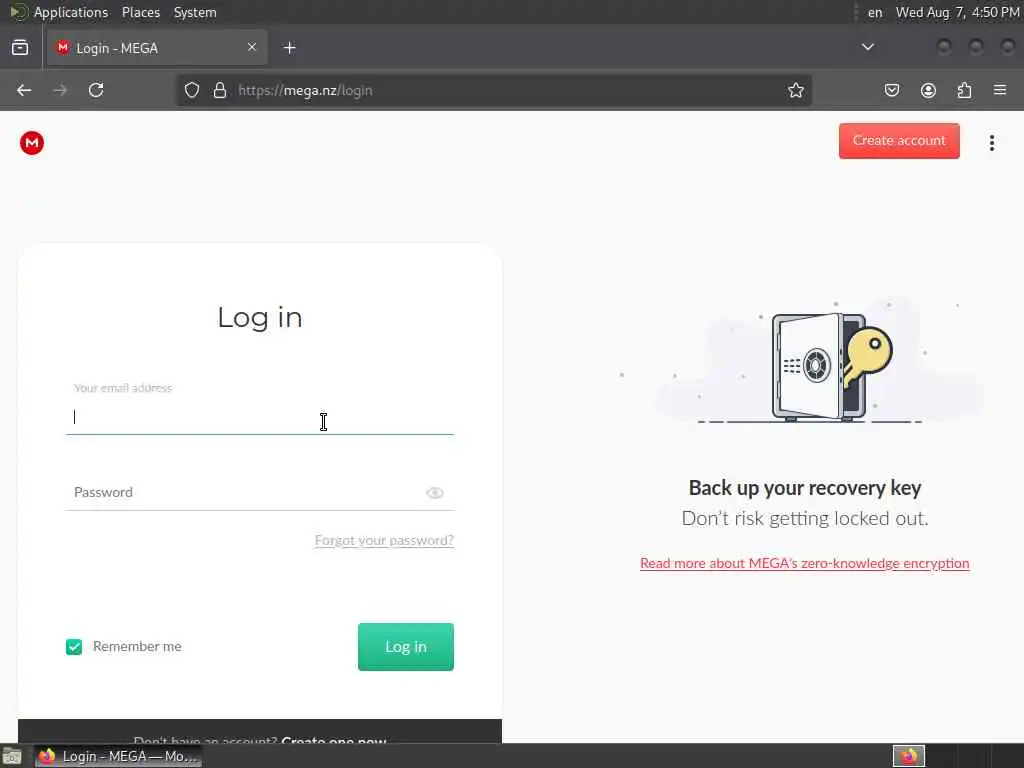Click the browser forward arrow
Screen dimensions: 1024x768
[x=60, y=90]
